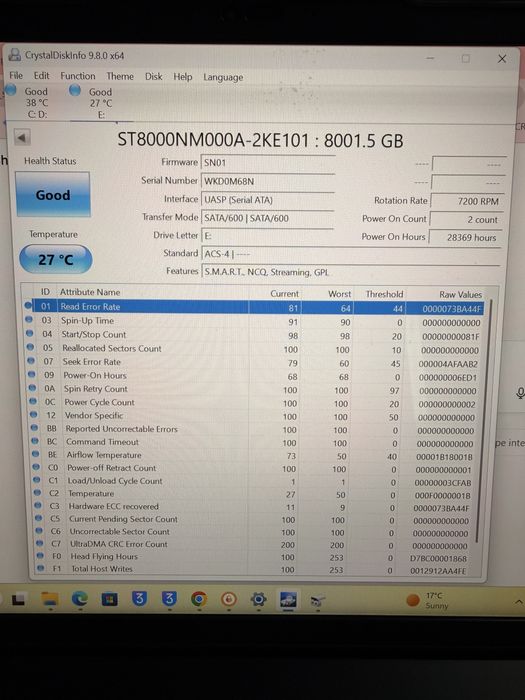This screenshot has height=700, width=525.
Task: Click the Threshold column header
Action: click(384, 294)
